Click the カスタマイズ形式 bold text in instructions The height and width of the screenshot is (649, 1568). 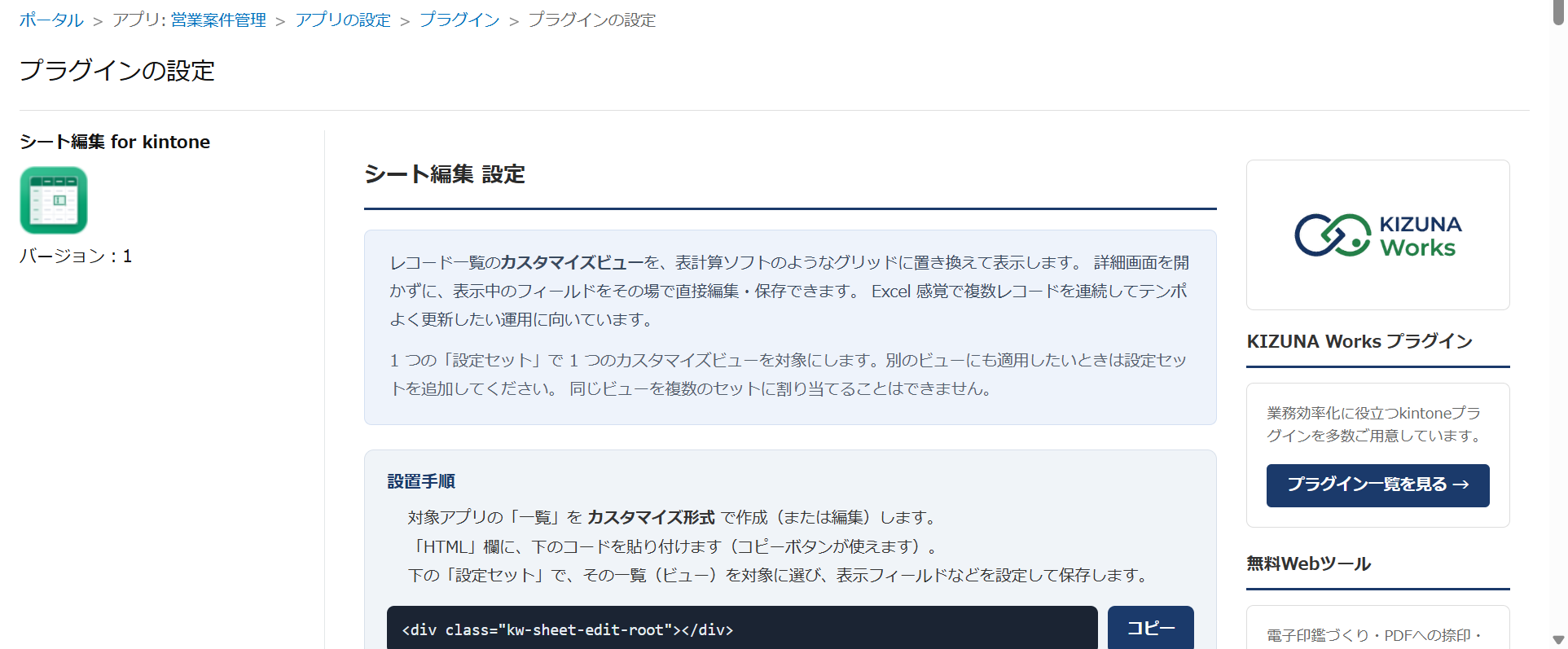coord(651,517)
